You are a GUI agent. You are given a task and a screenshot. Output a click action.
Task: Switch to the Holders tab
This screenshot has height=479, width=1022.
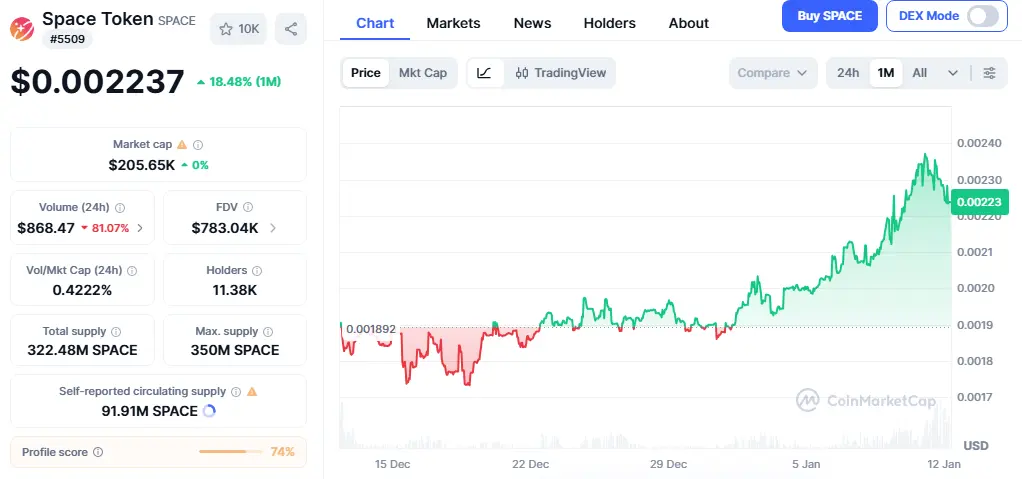click(609, 23)
